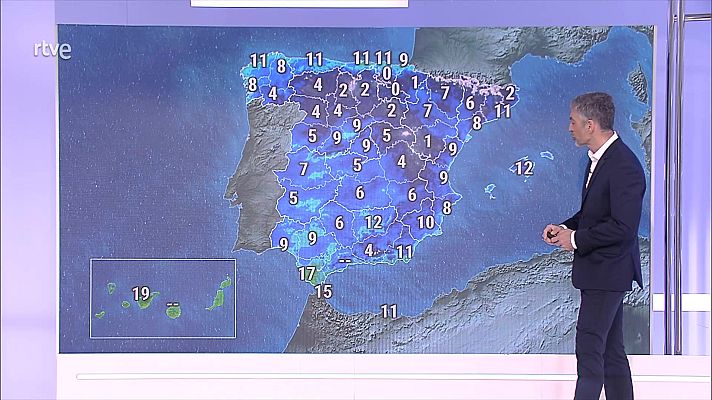Select the 2 temperature at Girona
The height and width of the screenshot is (400, 712).
[510, 93]
